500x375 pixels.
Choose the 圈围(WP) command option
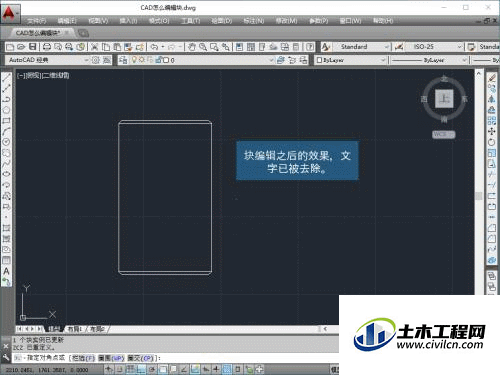coord(111,358)
